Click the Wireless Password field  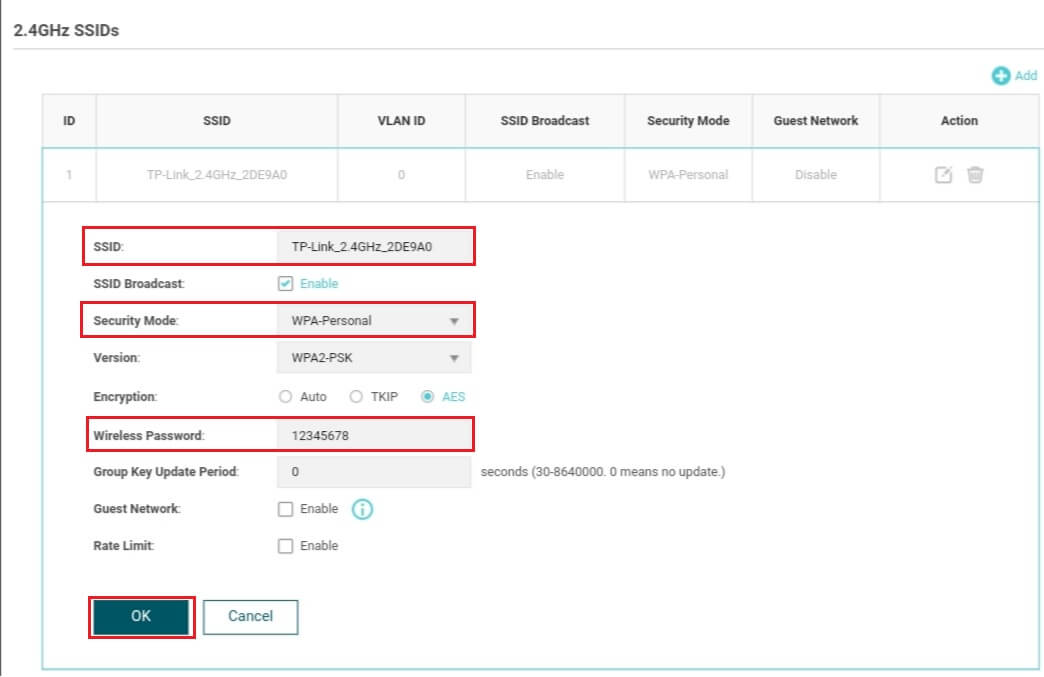(x=373, y=435)
